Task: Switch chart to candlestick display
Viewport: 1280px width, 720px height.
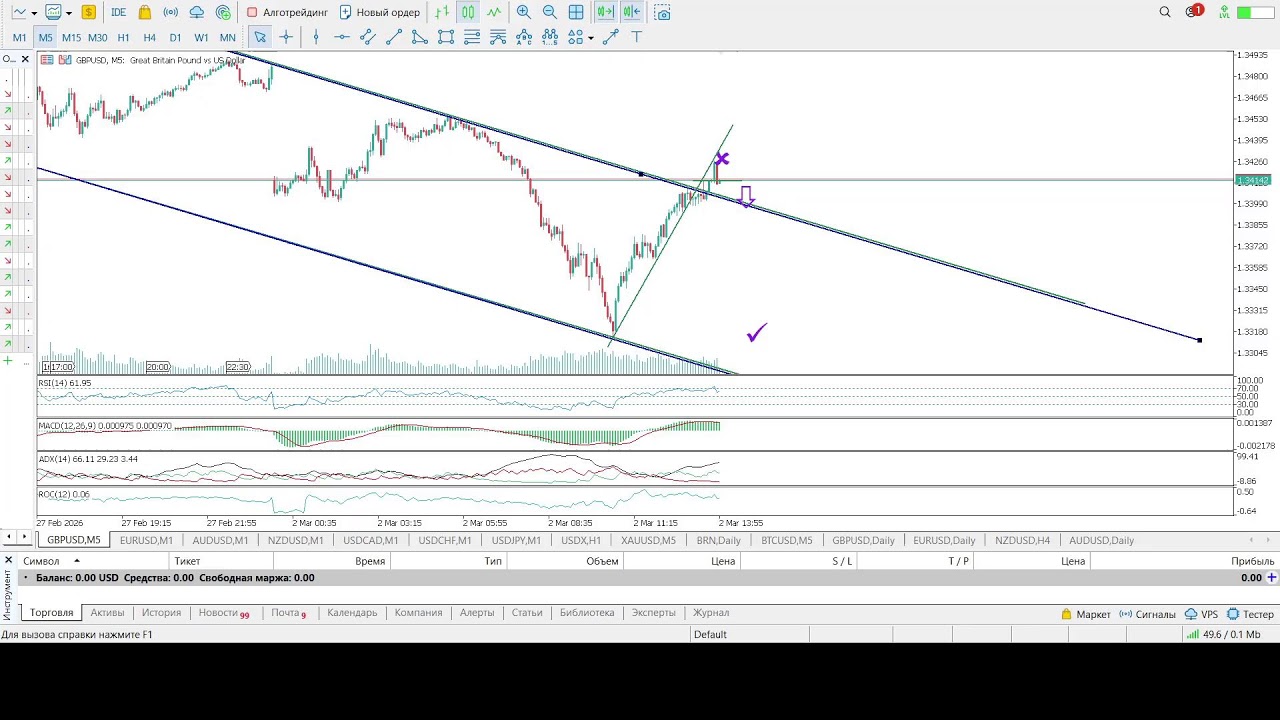Action: click(x=468, y=12)
